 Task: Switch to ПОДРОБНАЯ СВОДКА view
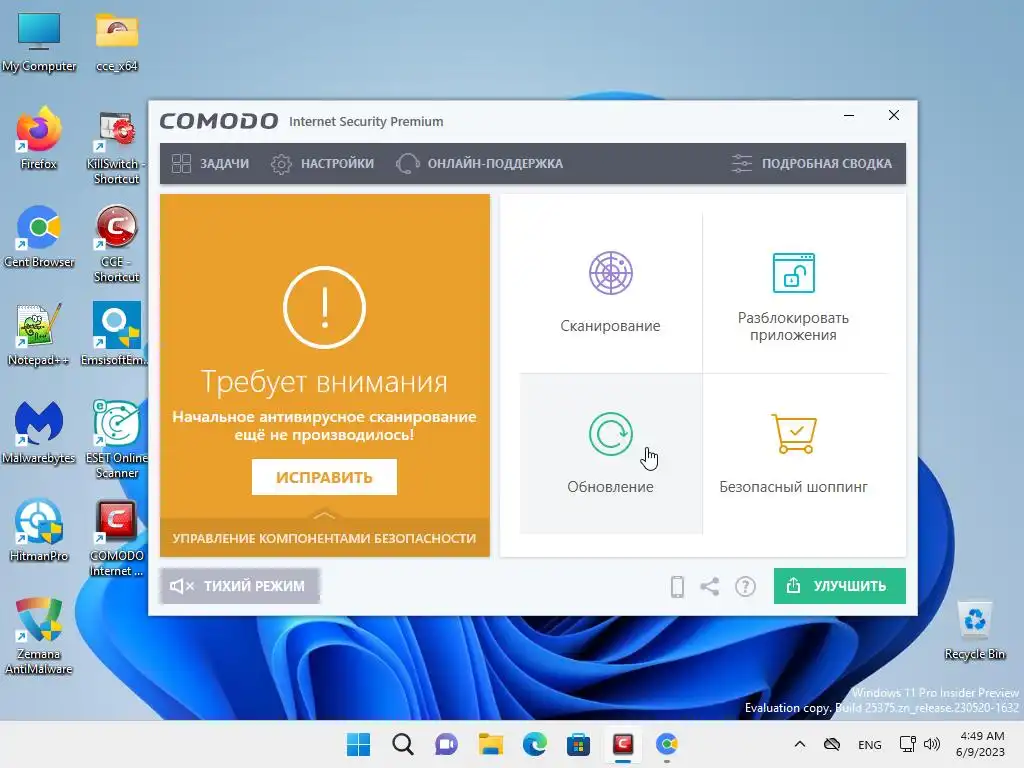pyautogui.click(x=812, y=163)
